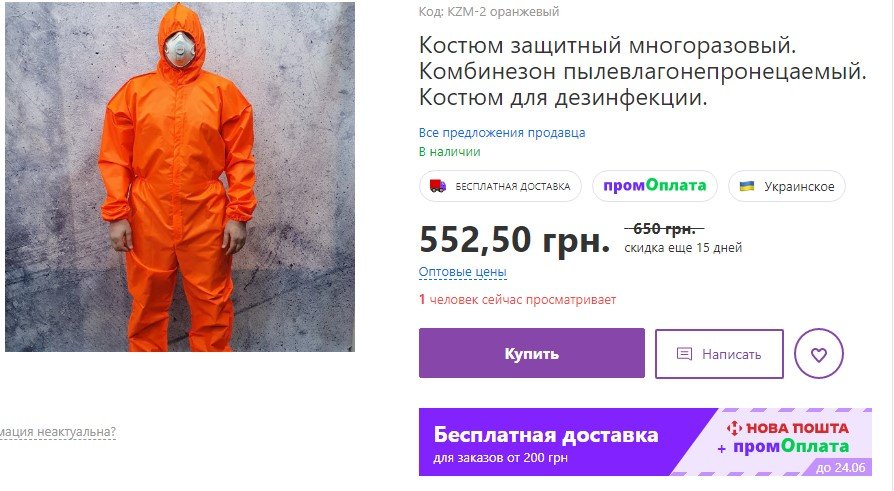The image size is (894, 491).
Task: Open chat via Написать button
Action: pyautogui.click(x=719, y=354)
